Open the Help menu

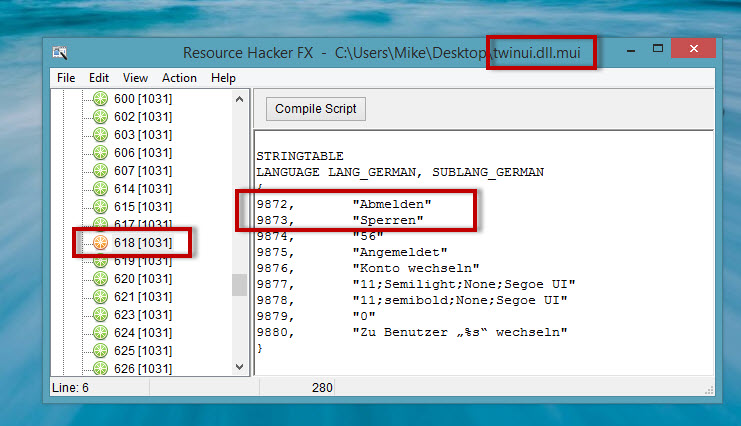(223, 78)
